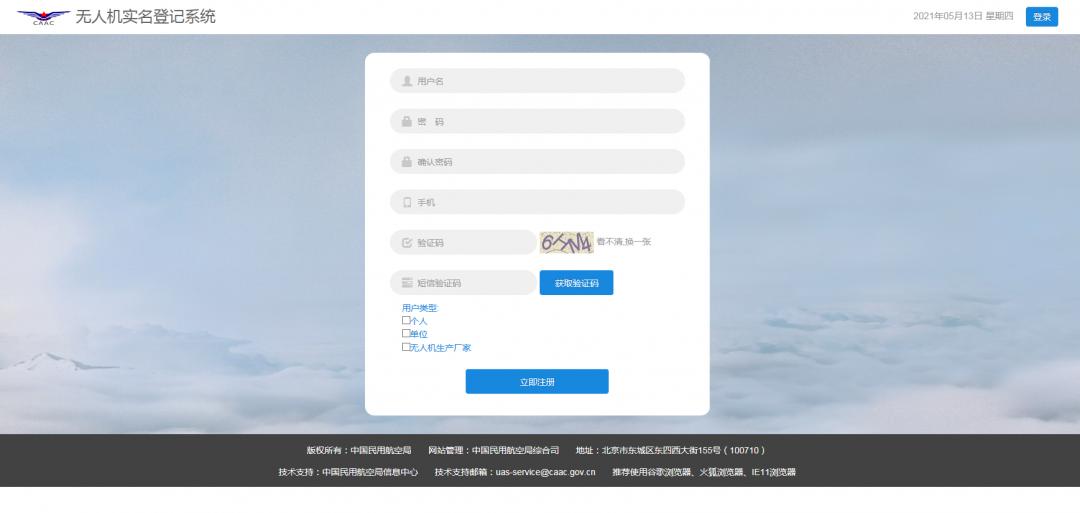1080x513 pixels.
Task: Click the CAAC logo in the header
Action: tap(43, 17)
